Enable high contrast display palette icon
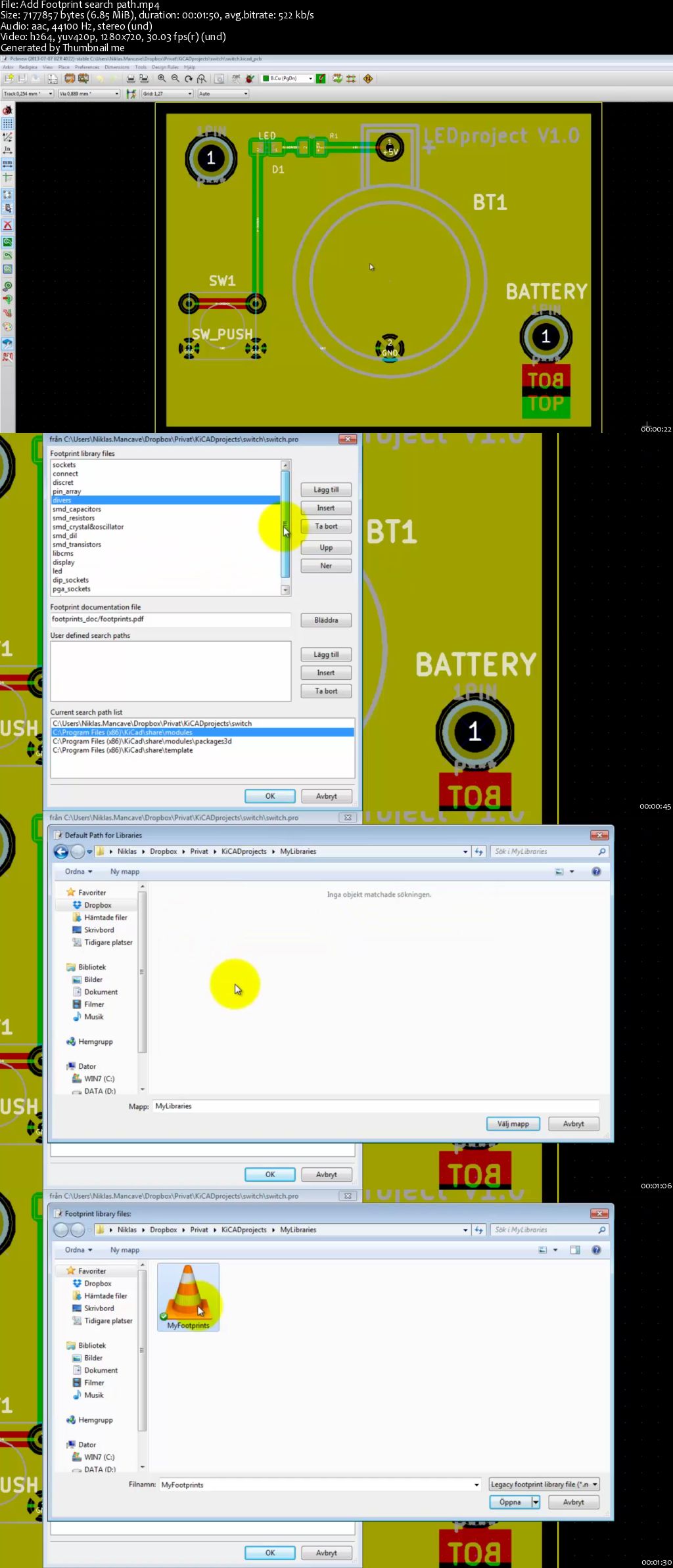The image size is (673, 1568). click(7, 326)
